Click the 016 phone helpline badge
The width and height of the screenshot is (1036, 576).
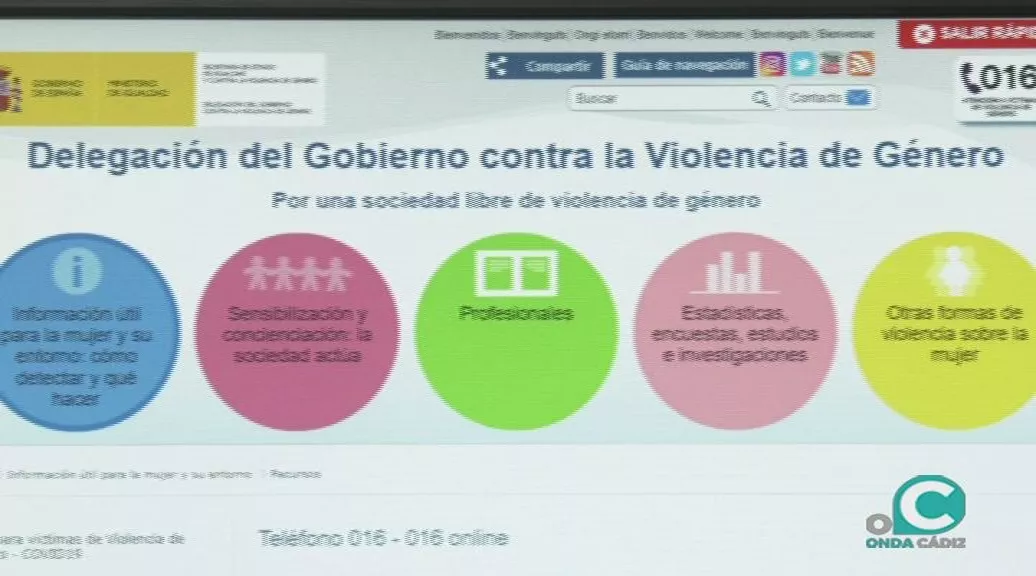point(997,90)
